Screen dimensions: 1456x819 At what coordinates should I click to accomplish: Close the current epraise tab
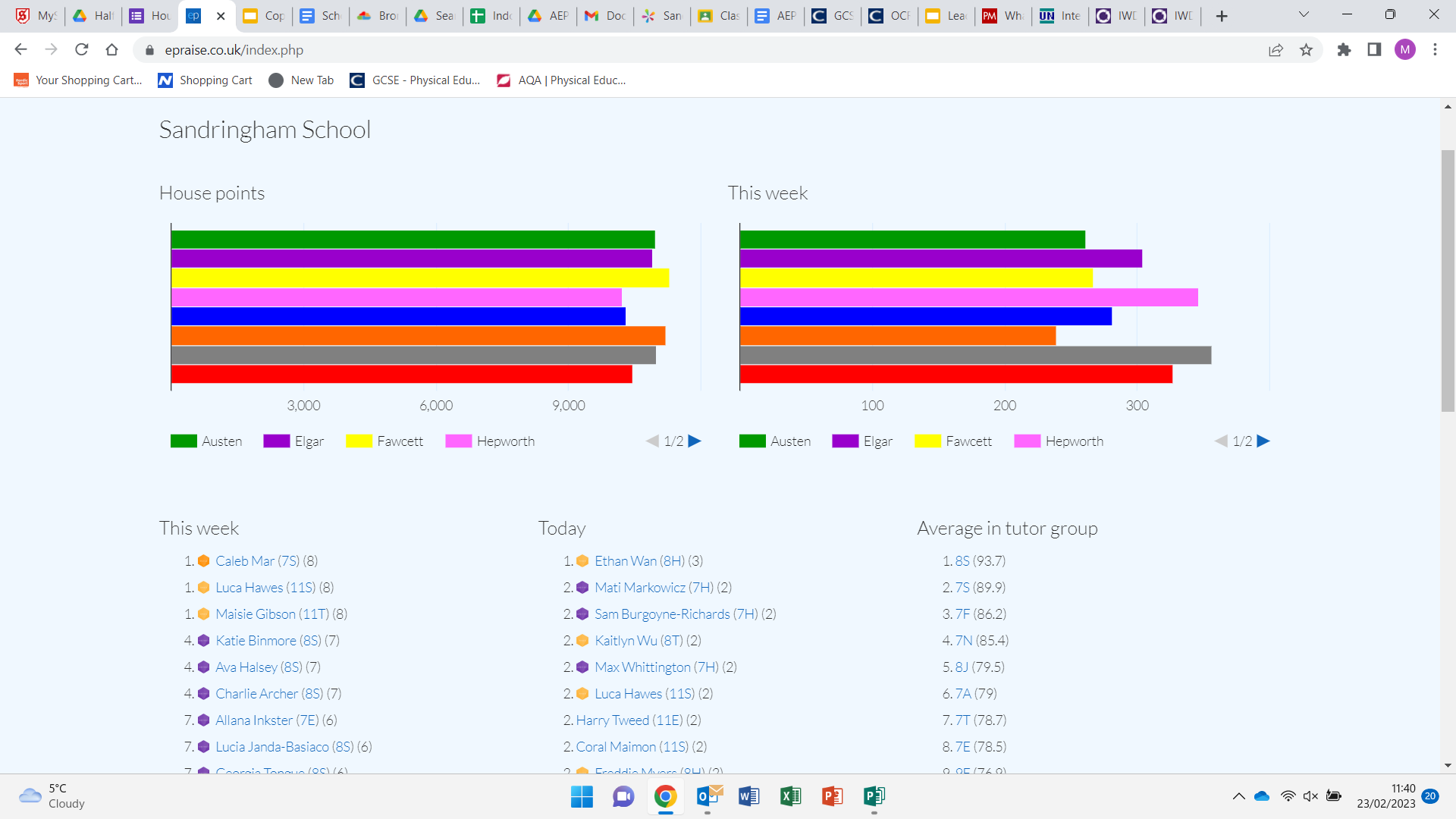(221, 16)
